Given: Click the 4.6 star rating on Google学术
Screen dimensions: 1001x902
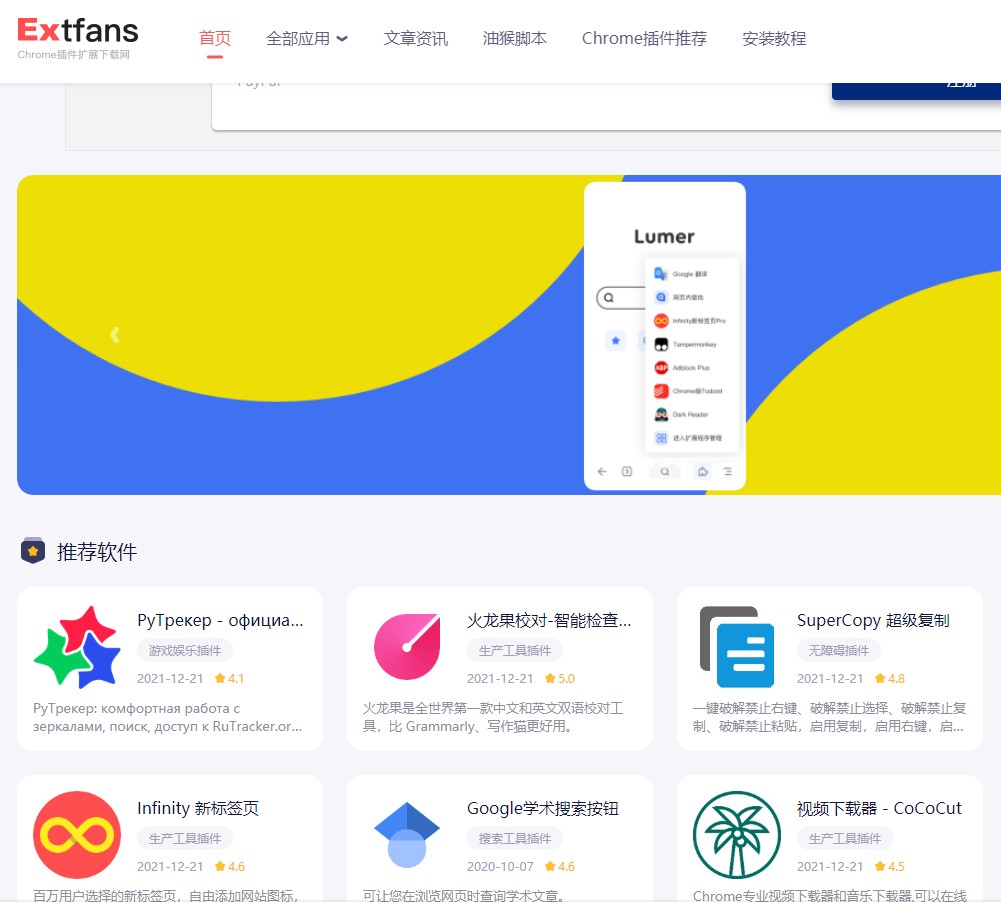Looking at the screenshot, I should 559,866.
